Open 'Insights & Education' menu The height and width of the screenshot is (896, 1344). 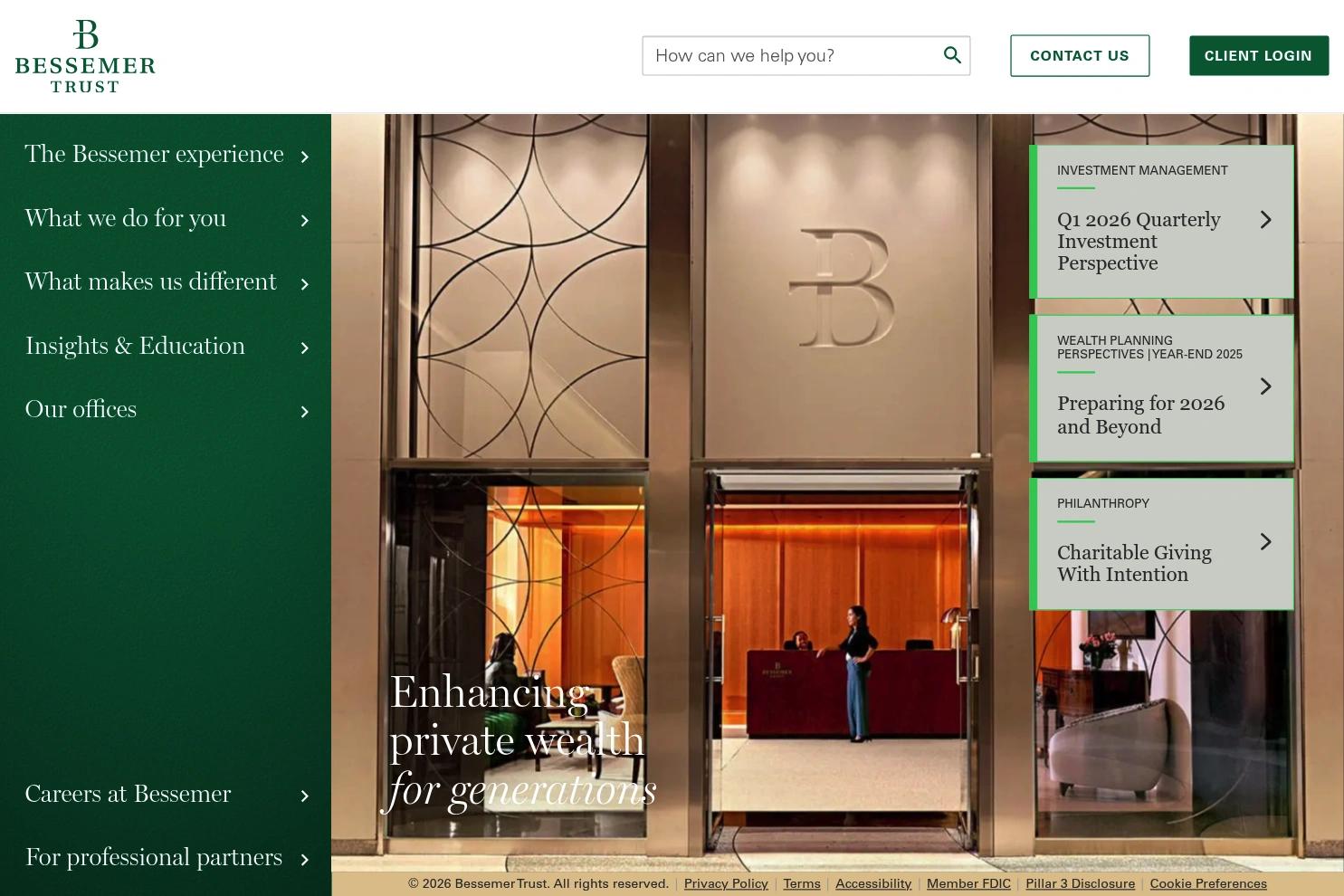click(x=135, y=346)
